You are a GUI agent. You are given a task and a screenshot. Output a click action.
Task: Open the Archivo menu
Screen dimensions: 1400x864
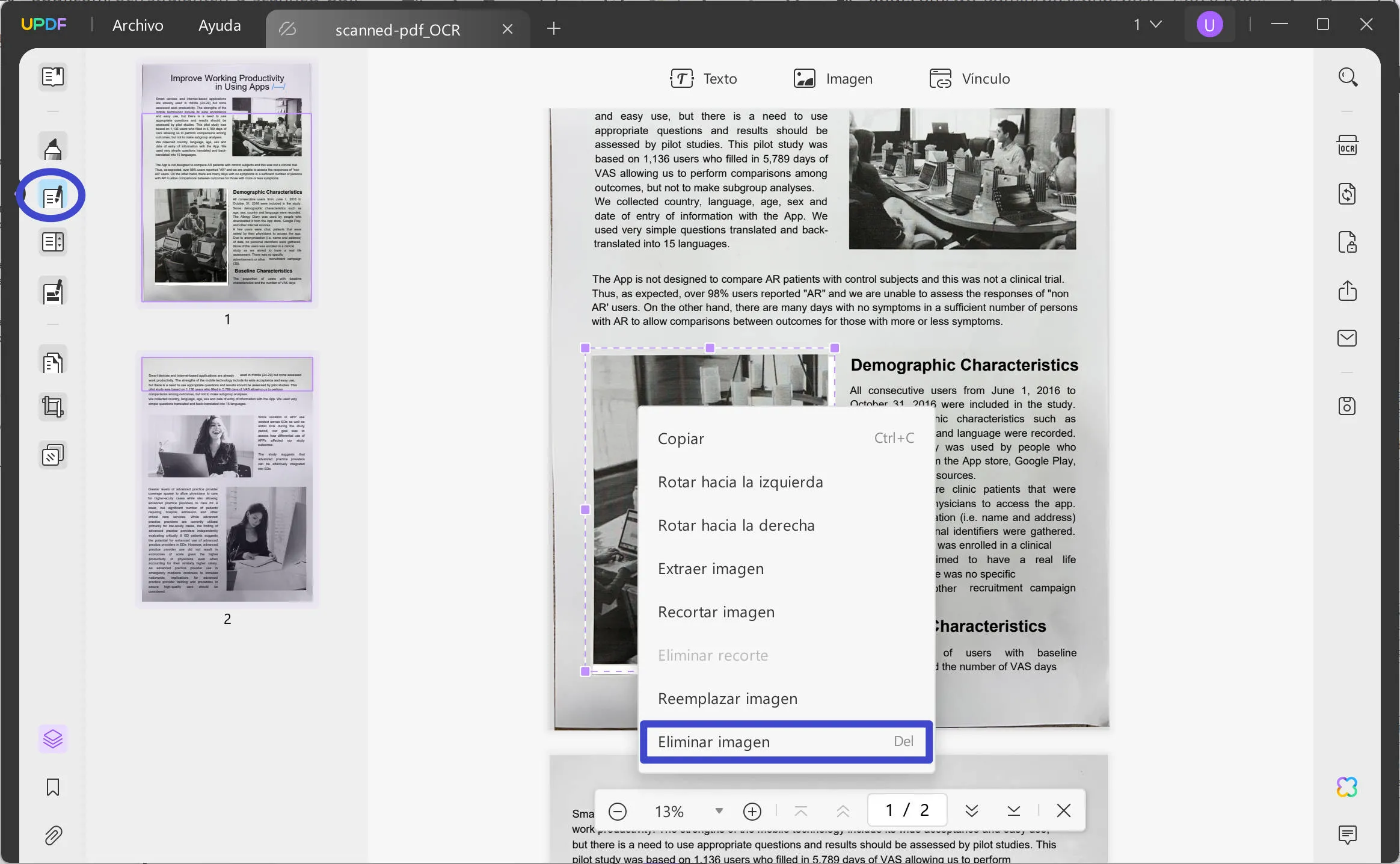(x=138, y=25)
